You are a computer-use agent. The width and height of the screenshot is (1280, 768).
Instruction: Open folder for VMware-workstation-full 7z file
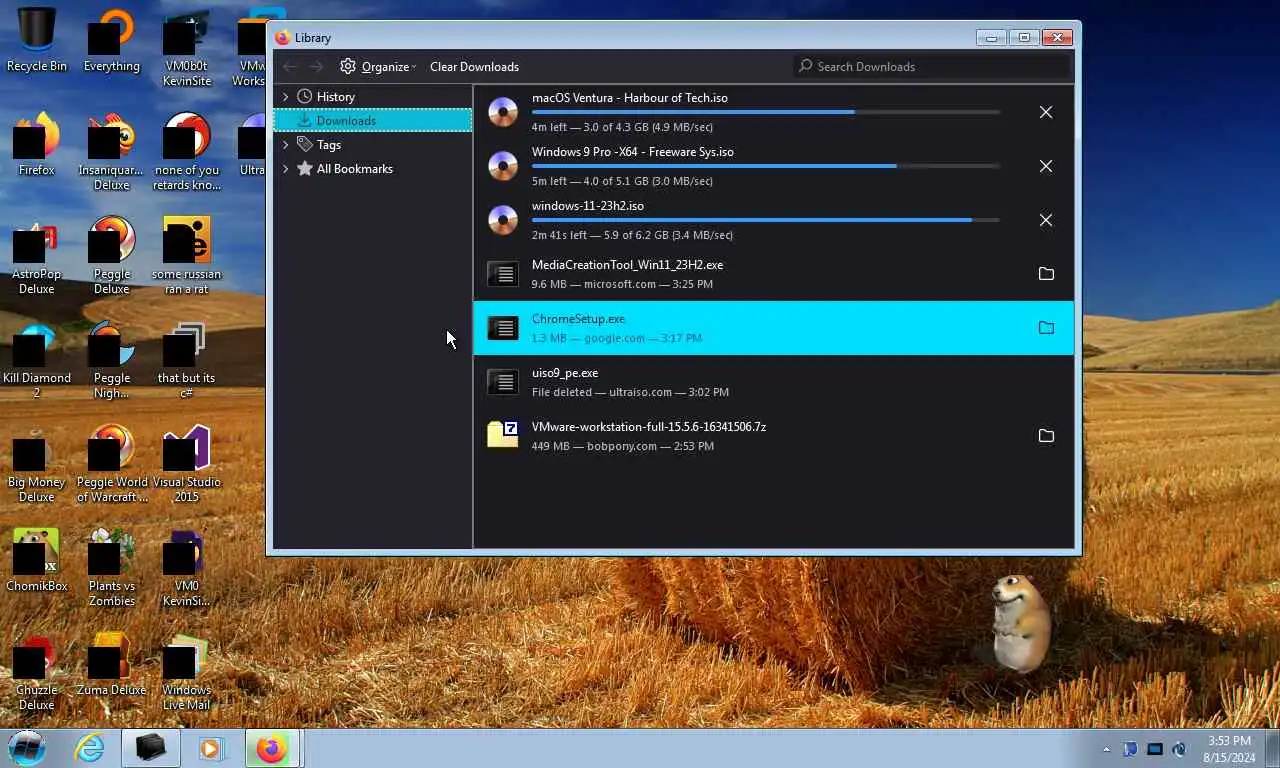pyautogui.click(x=1046, y=436)
